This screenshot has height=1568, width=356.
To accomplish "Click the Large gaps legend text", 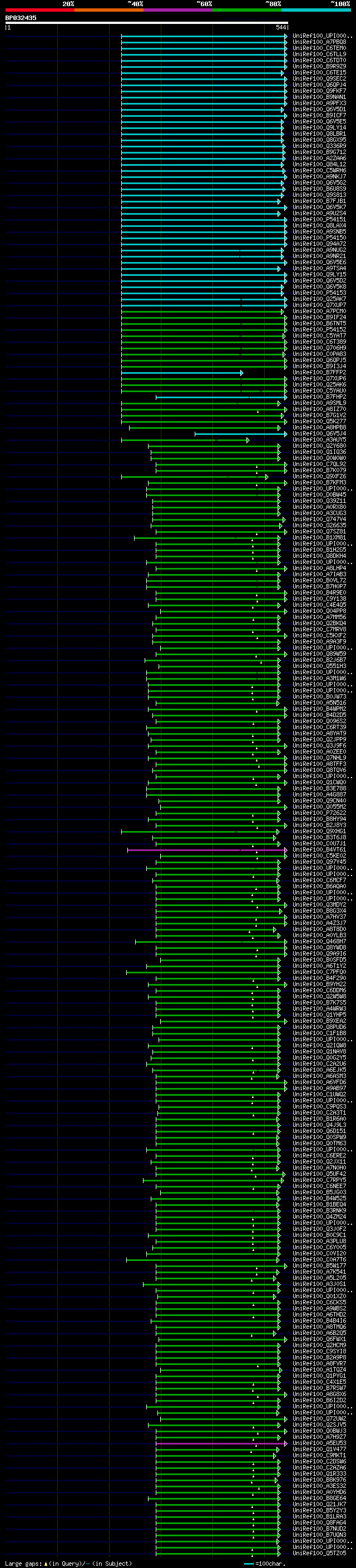I will 68,1563.
